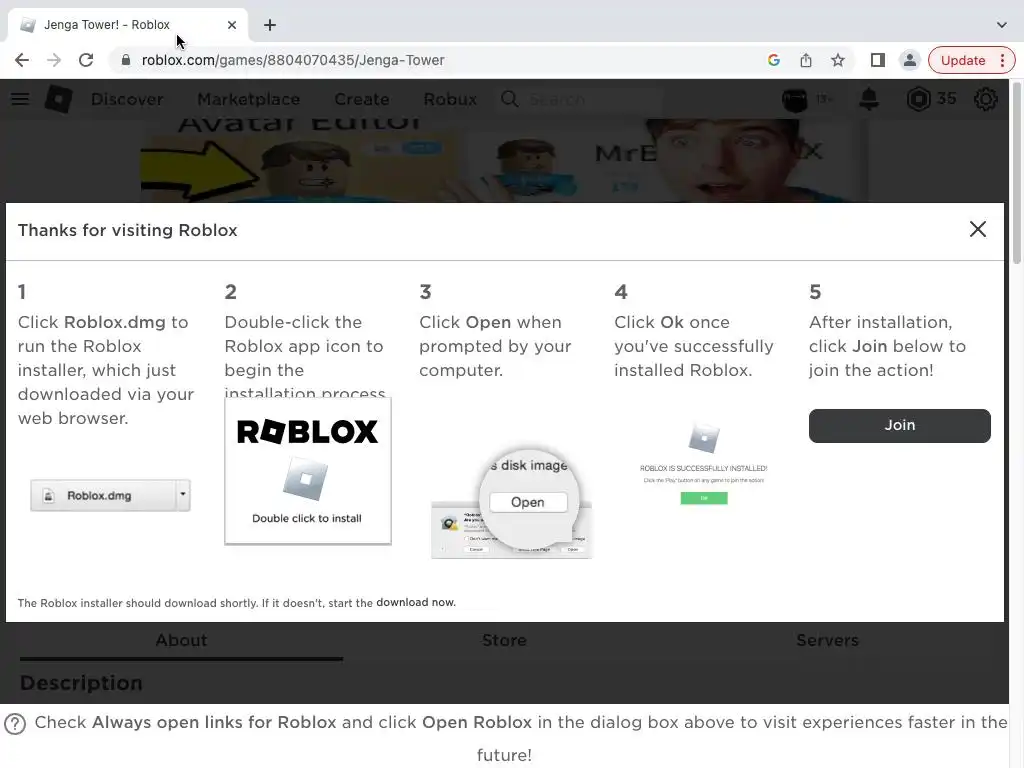Select the Jenga Tower! - Roblox tab

[127, 25]
